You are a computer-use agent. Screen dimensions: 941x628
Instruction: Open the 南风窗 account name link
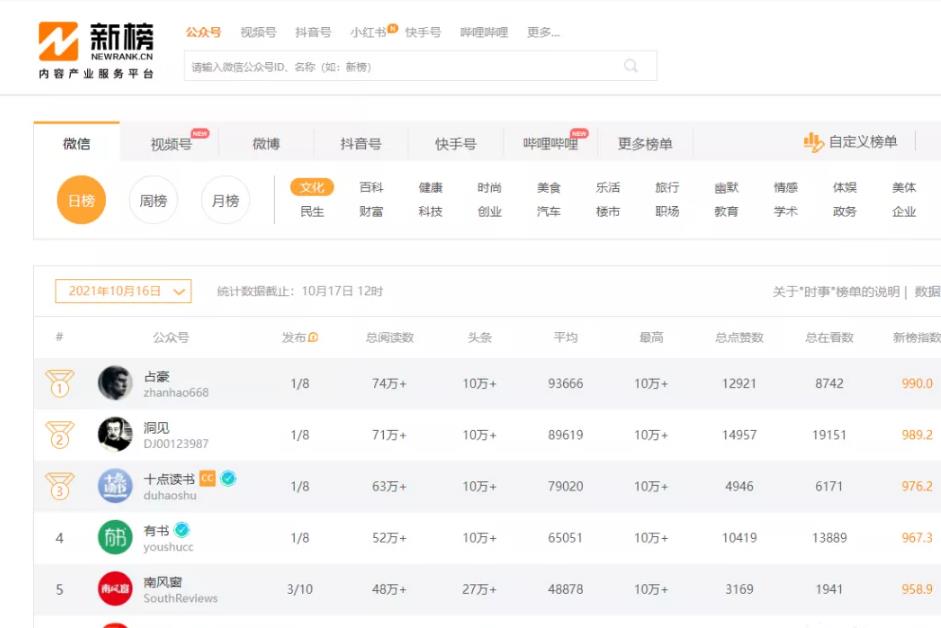click(x=163, y=582)
